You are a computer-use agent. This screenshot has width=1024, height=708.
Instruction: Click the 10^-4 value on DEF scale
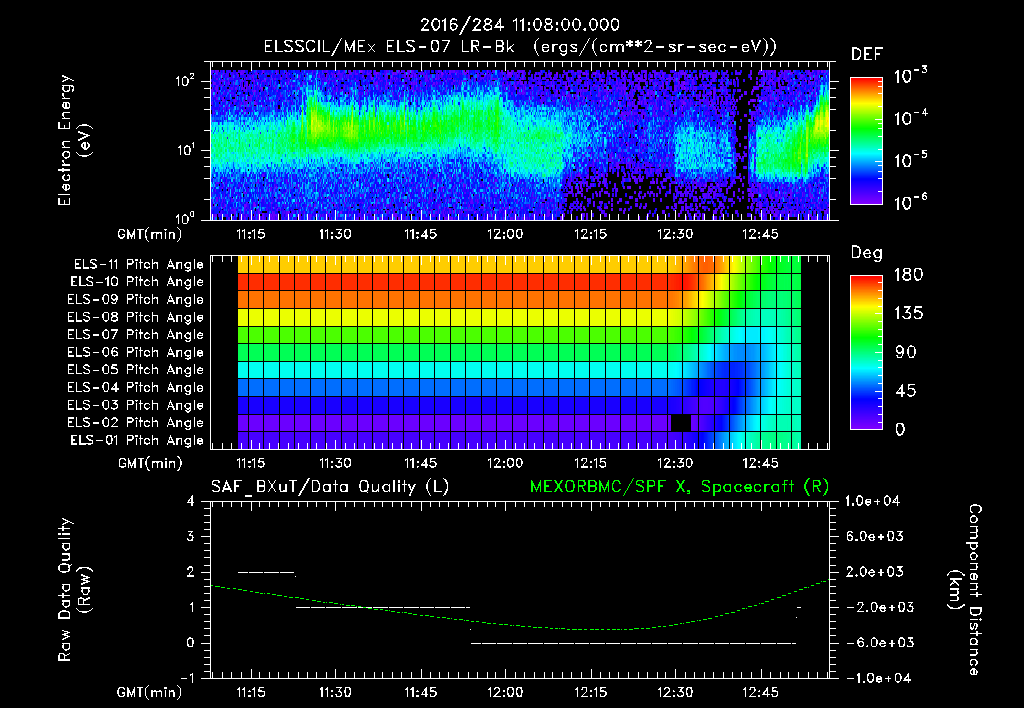(910, 118)
